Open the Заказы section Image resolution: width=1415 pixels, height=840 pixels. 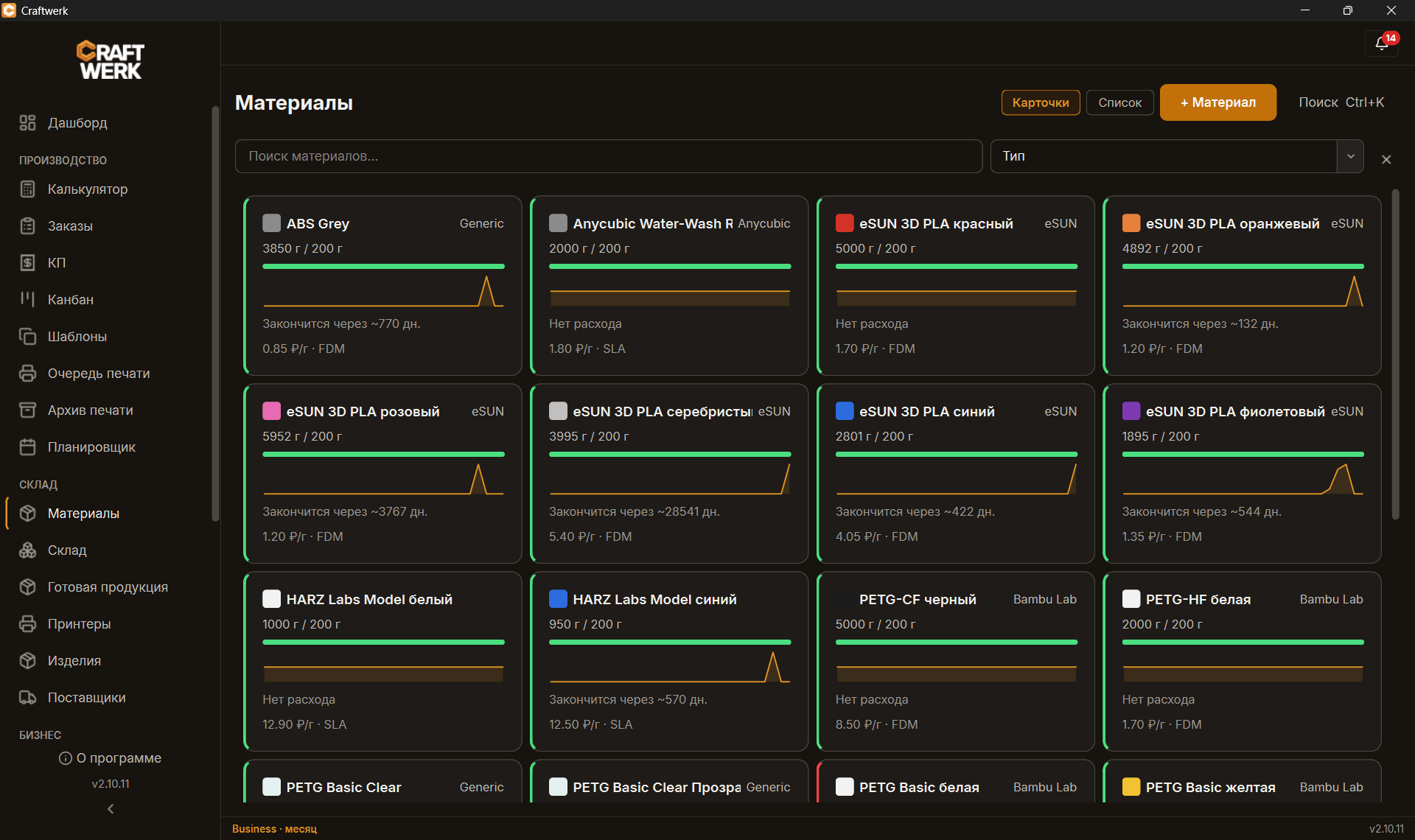[70, 226]
